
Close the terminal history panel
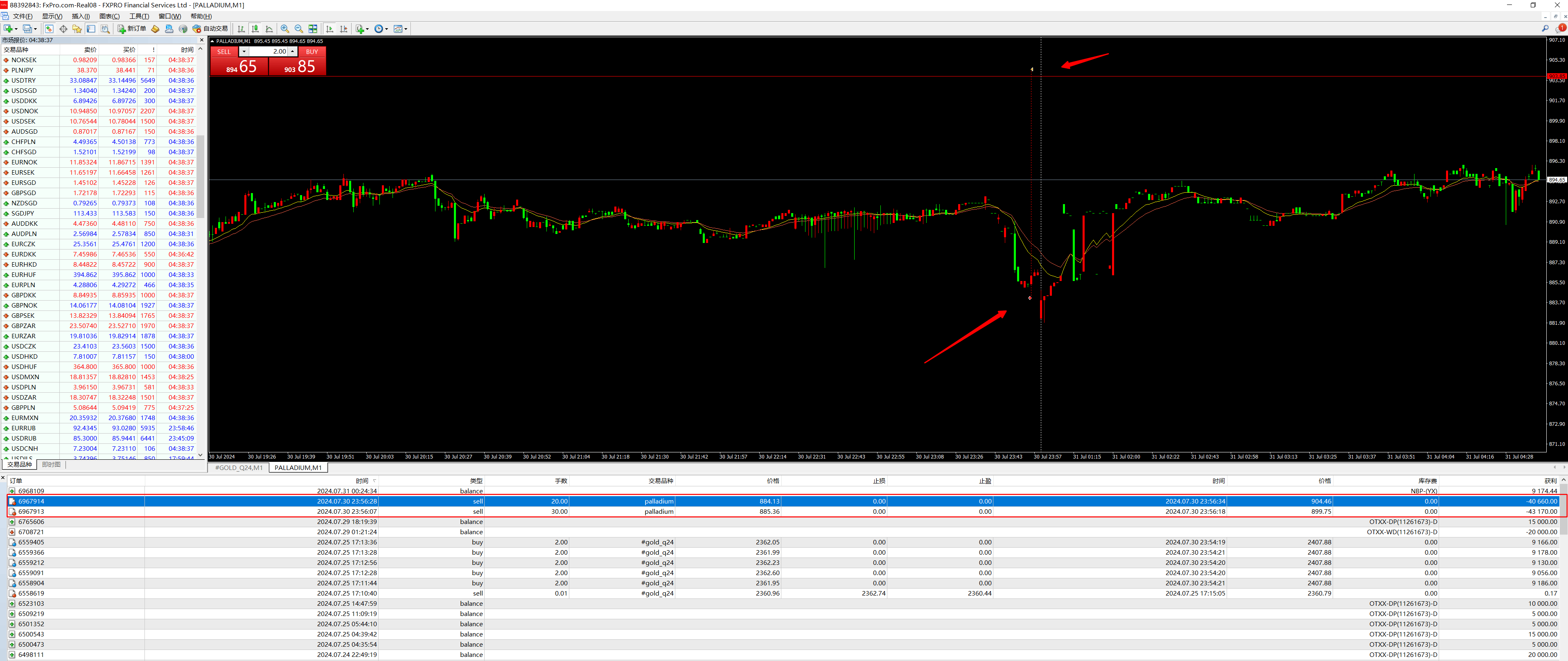(3, 478)
